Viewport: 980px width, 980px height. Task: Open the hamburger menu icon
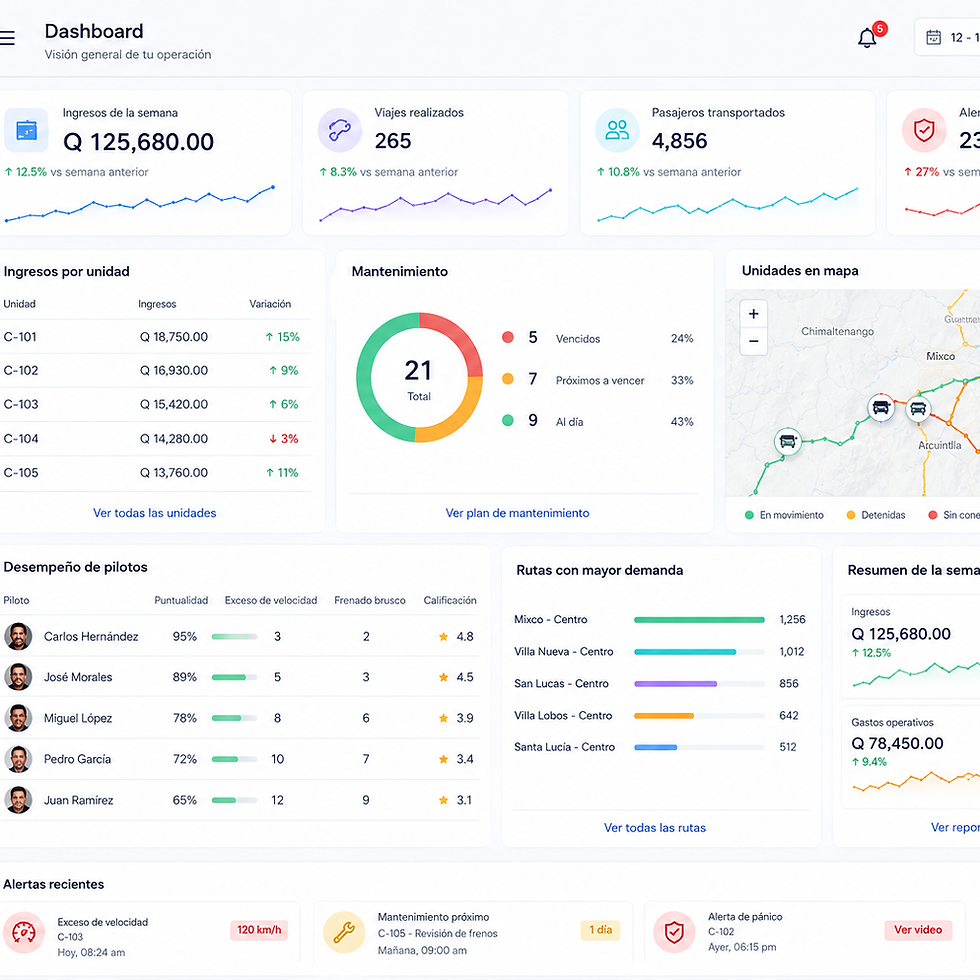[x=7, y=38]
